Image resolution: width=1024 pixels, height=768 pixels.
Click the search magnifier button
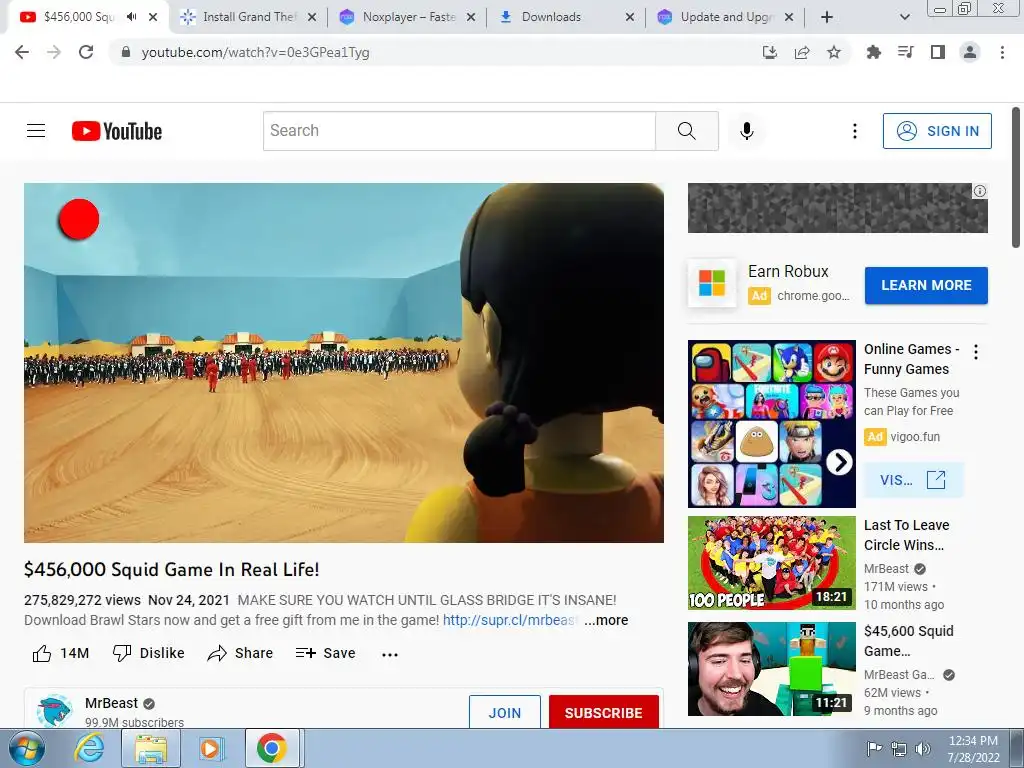686,131
